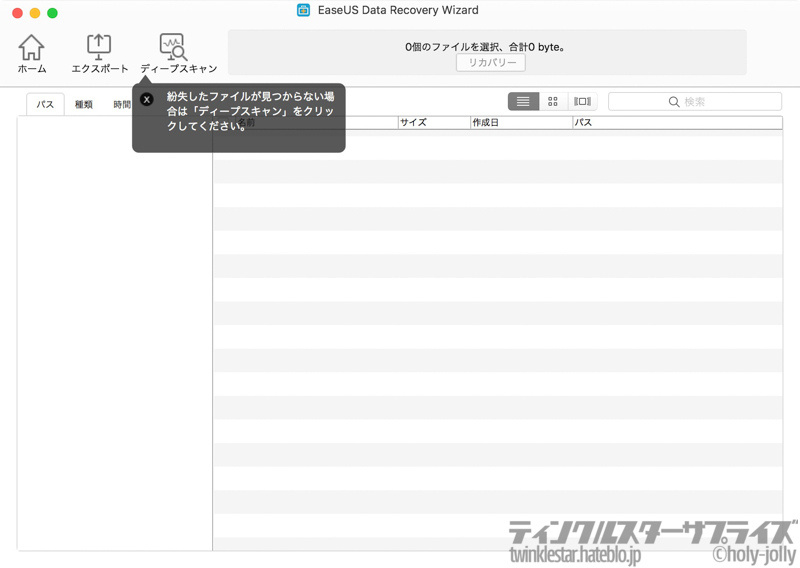
Task: Switch to the 種類 tab
Action: coord(84,104)
